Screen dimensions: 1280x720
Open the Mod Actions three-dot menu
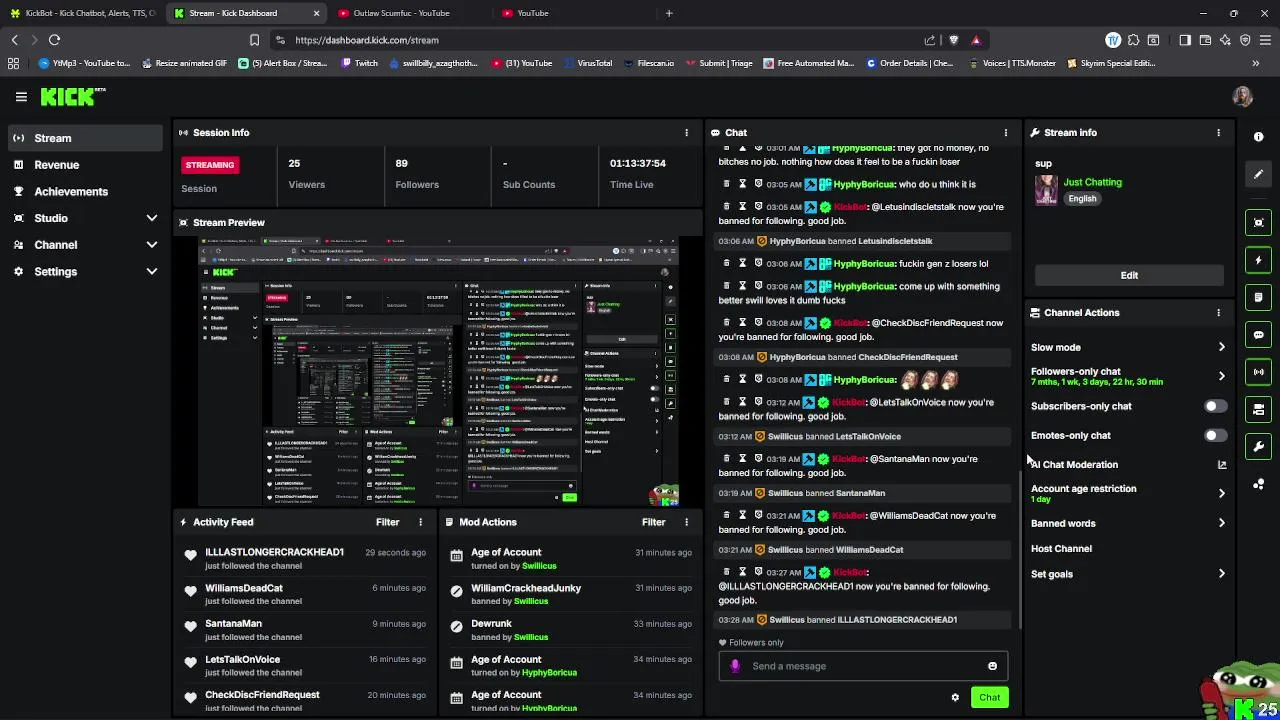tap(686, 522)
